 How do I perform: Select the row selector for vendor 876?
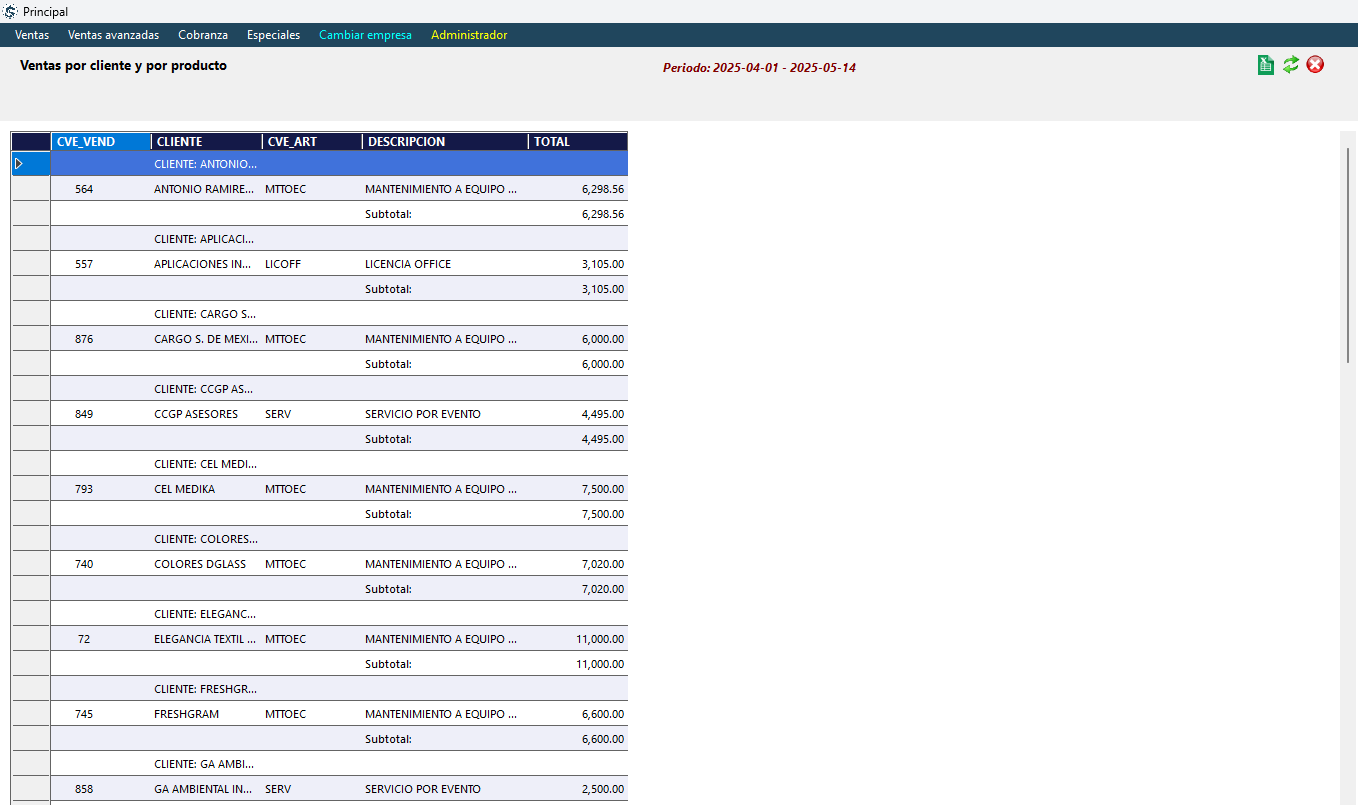[x=31, y=339]
